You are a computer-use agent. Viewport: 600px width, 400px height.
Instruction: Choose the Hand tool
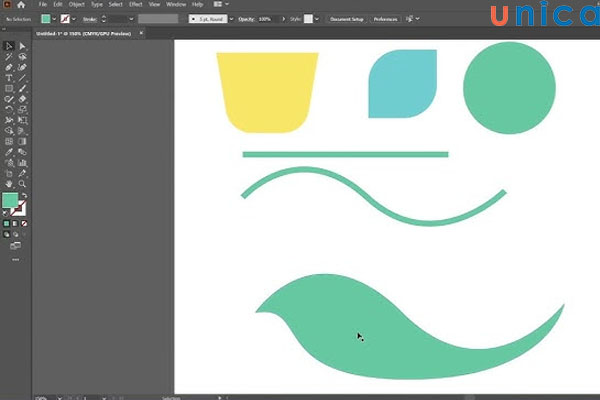tap(8, 184)
